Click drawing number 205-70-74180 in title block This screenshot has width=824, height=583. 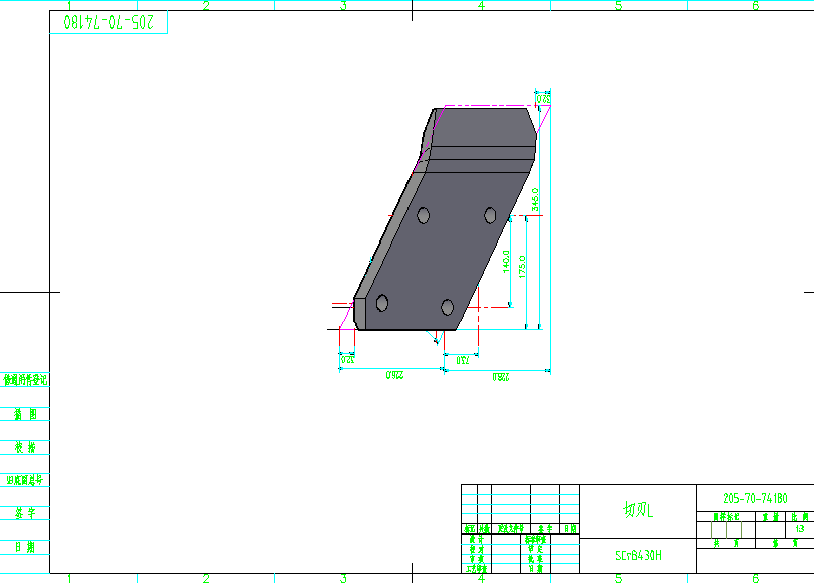click(754, 497)
